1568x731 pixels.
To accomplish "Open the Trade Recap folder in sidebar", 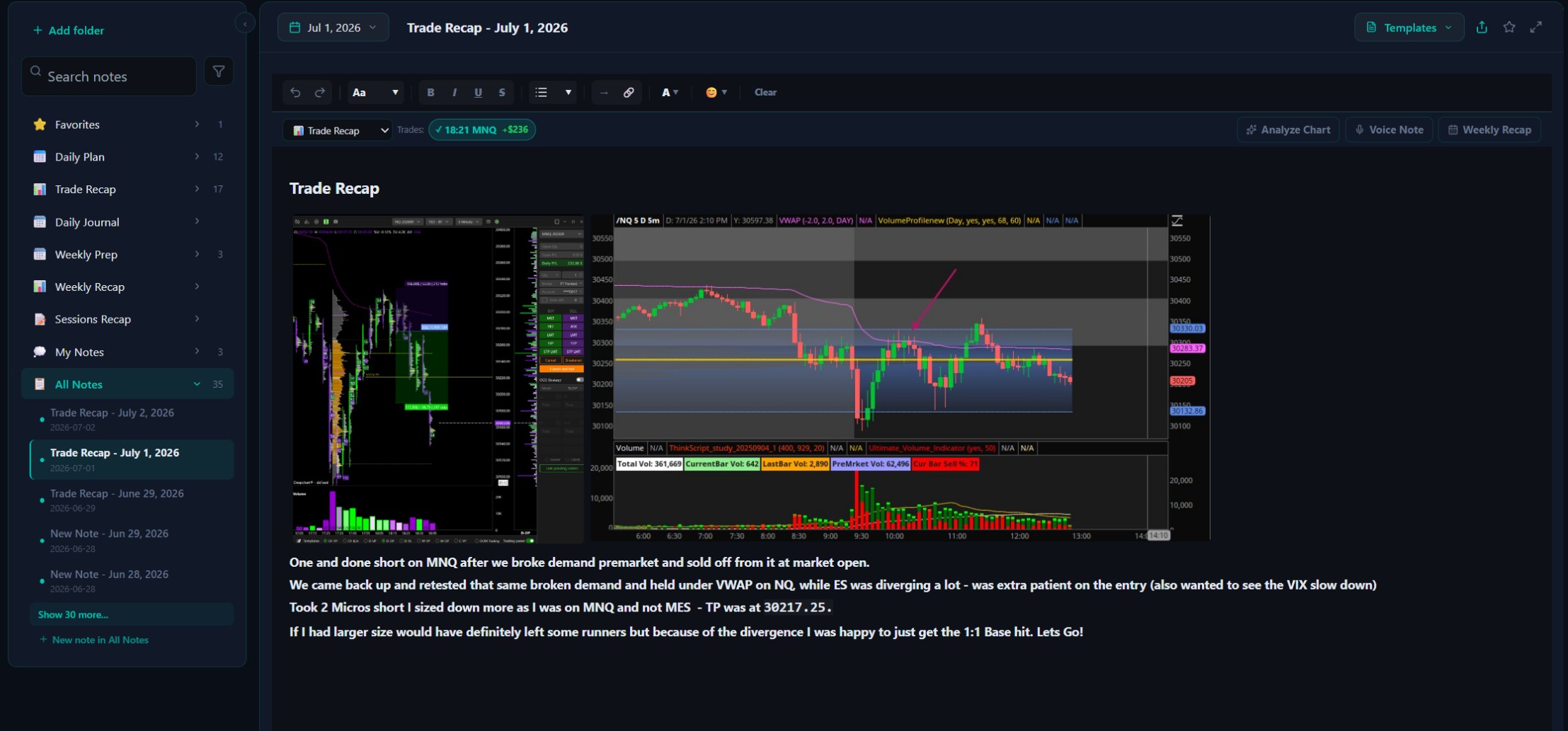I will pos(127,190).
